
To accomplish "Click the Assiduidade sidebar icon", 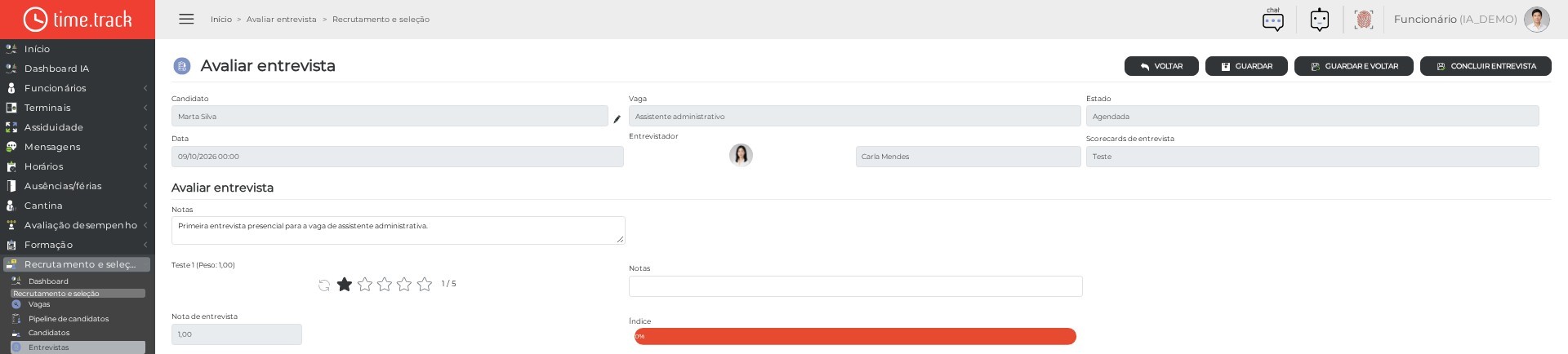I will 11,127.
